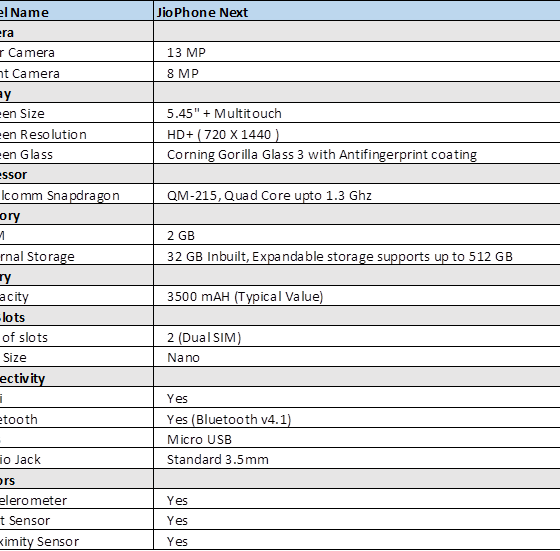Select the 'JioPhone Next' header cell
Viewport: 560px width, 551px height.
[x=202, y=12]
